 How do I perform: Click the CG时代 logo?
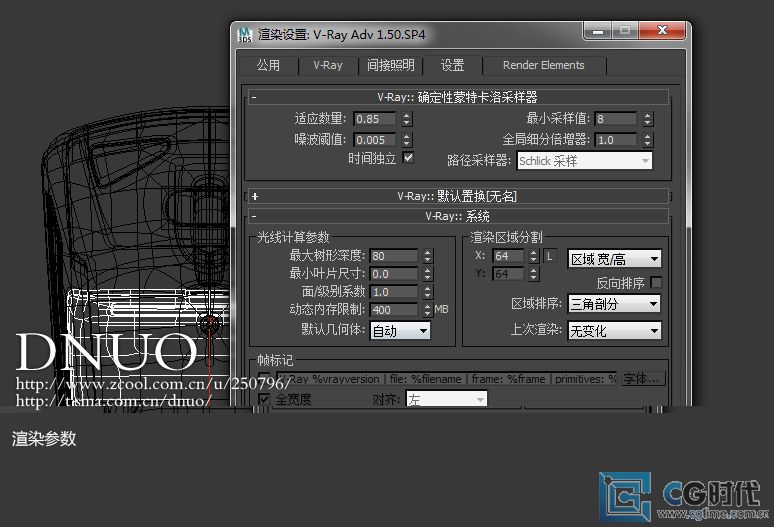(684, 496)
